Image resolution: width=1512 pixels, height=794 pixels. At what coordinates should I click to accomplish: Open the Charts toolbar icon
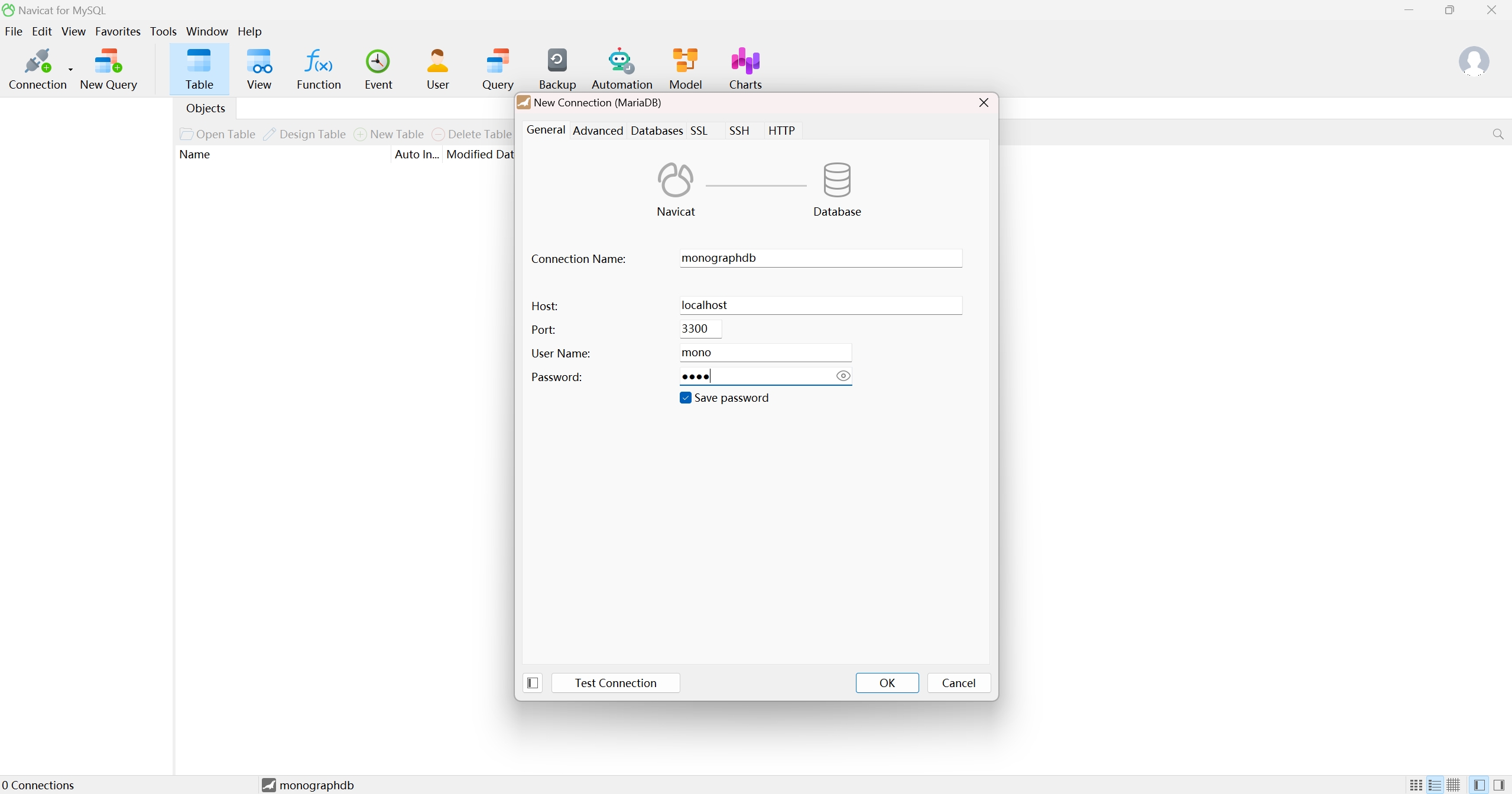(745, 69)
